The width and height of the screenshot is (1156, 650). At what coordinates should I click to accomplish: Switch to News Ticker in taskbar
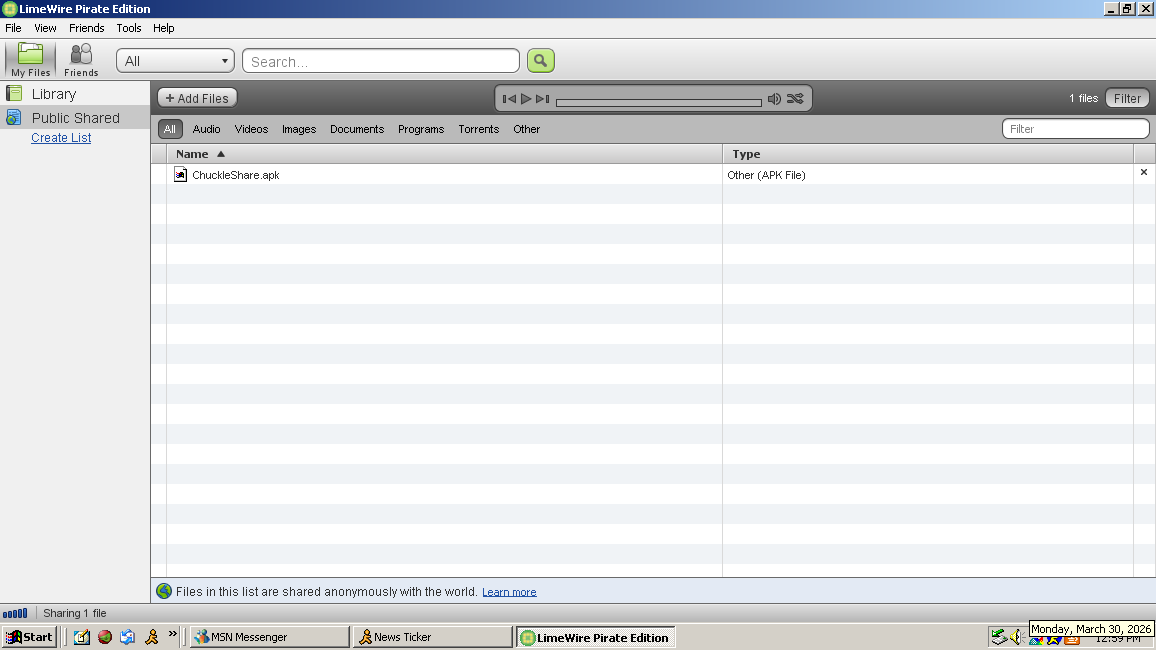click(432, 637)
